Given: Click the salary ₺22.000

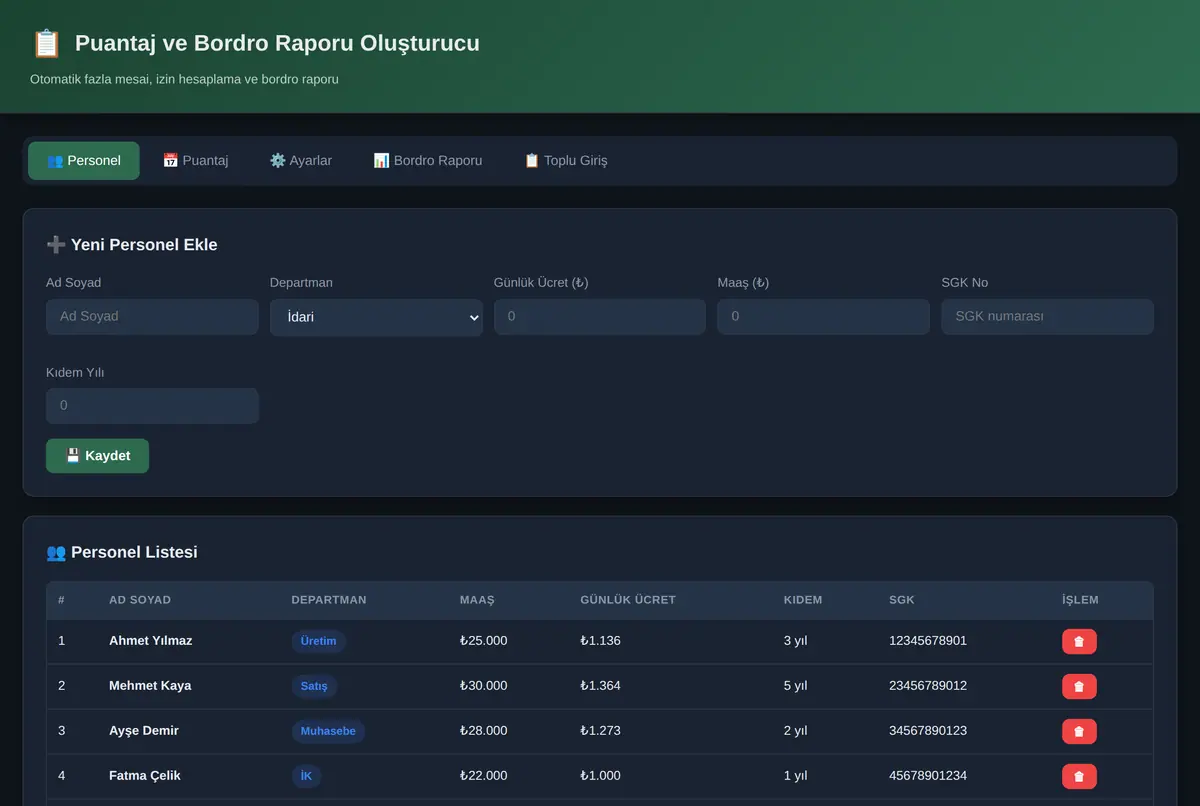Looking at the screenshot, I should (484, 776).
